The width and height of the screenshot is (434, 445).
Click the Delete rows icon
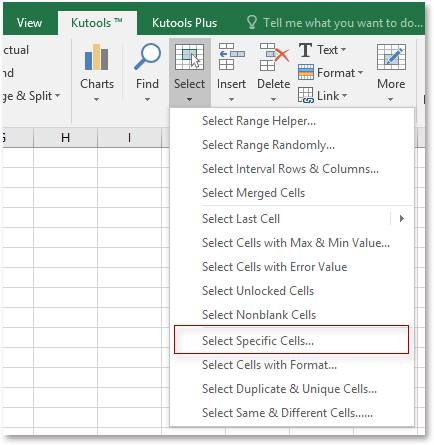point(274,57)
